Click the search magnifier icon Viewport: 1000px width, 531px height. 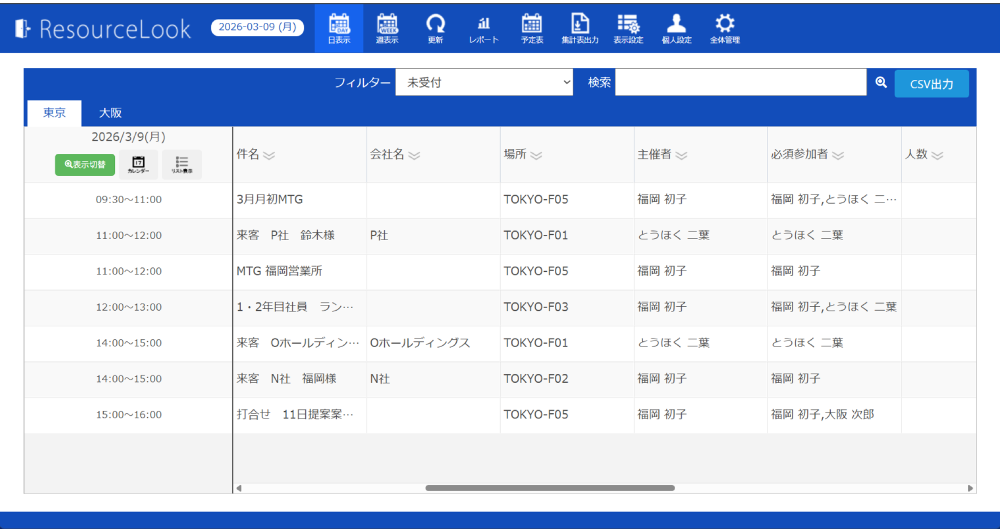(x=881, y=83)
